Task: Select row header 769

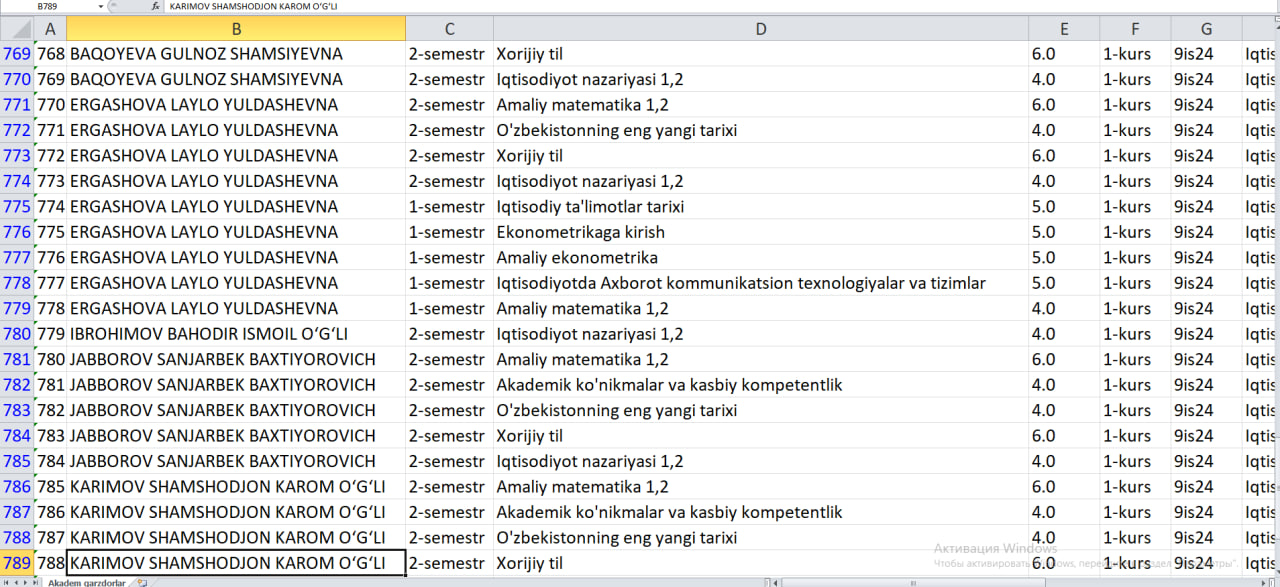Action: click(x=17, y=54)
